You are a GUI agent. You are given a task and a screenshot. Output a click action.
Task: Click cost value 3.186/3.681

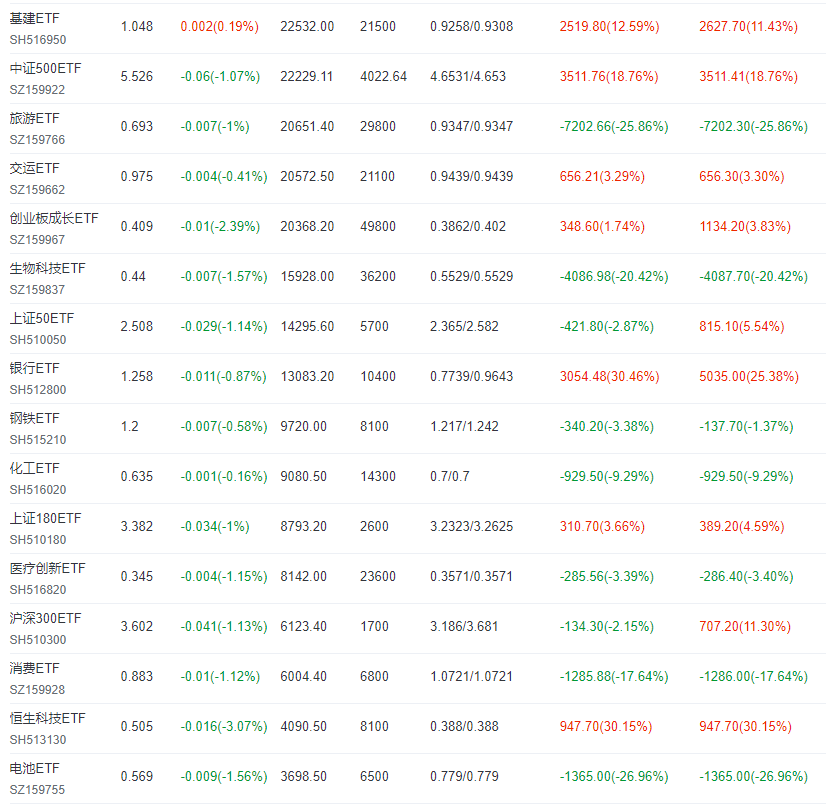coord(464,627)
